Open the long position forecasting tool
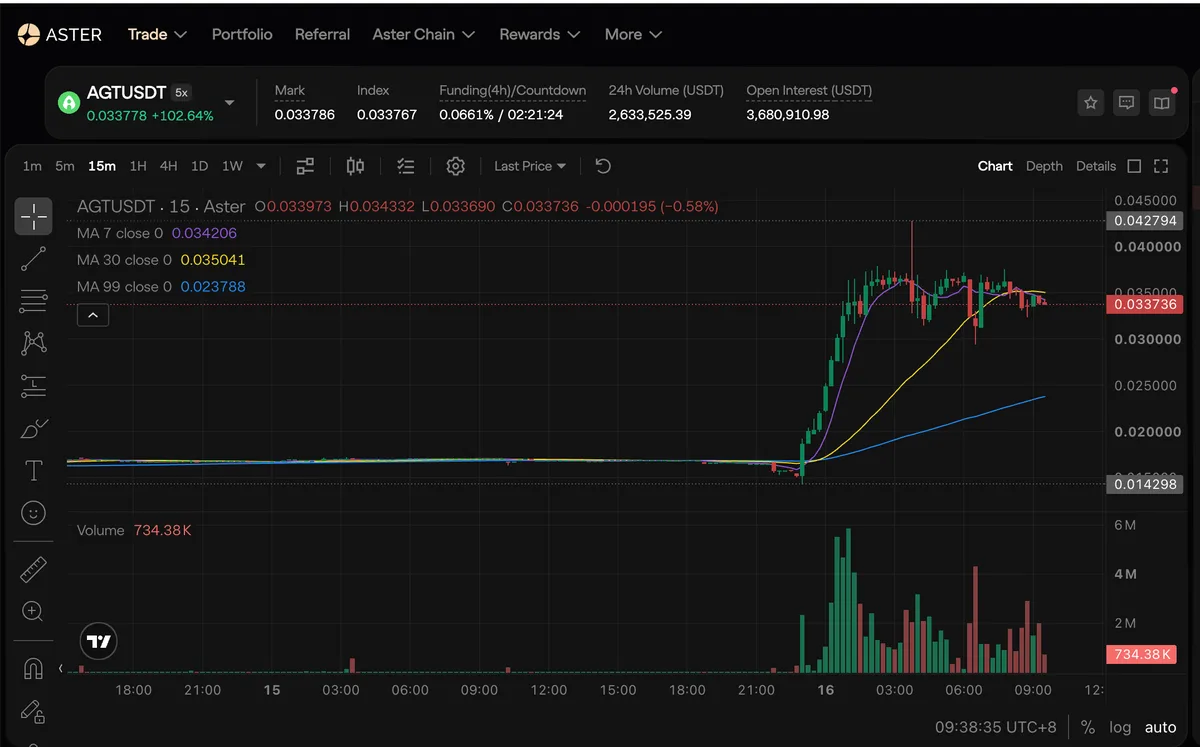 (33, 386)
